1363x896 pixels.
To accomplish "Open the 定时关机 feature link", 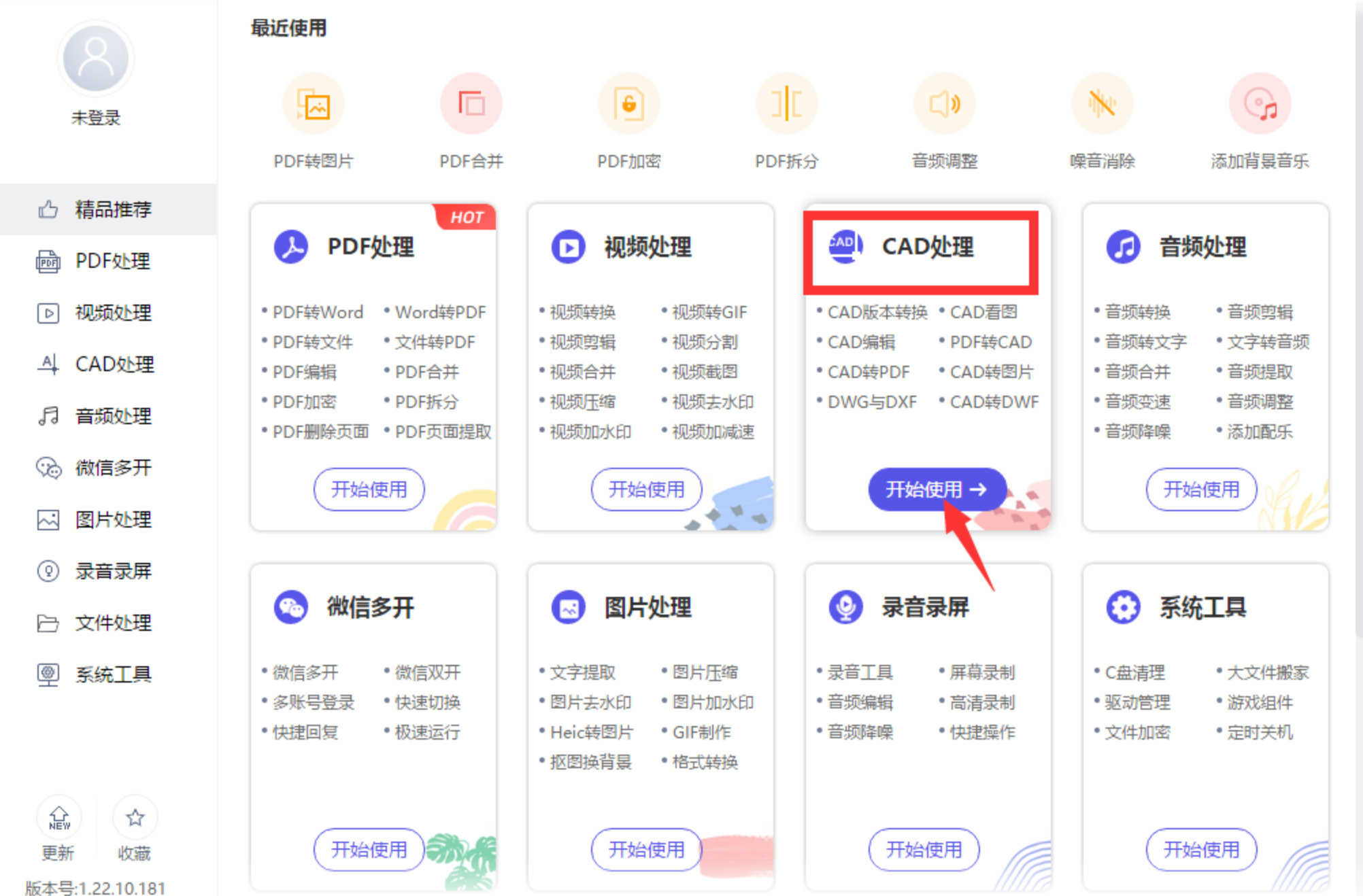I will click(x=1260, y=732).
